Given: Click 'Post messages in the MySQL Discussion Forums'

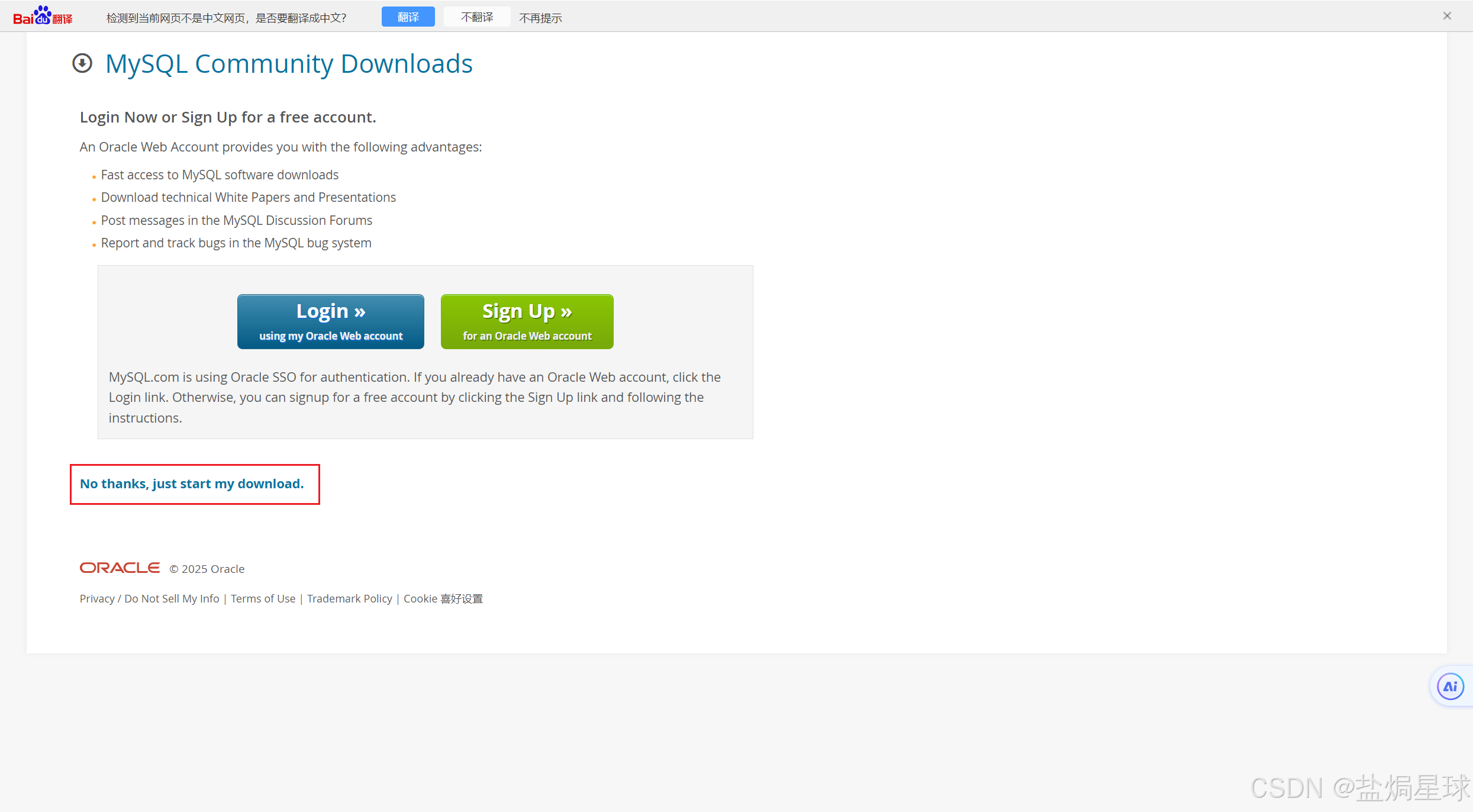Looking at the screenshot, I should coord(237,221).
